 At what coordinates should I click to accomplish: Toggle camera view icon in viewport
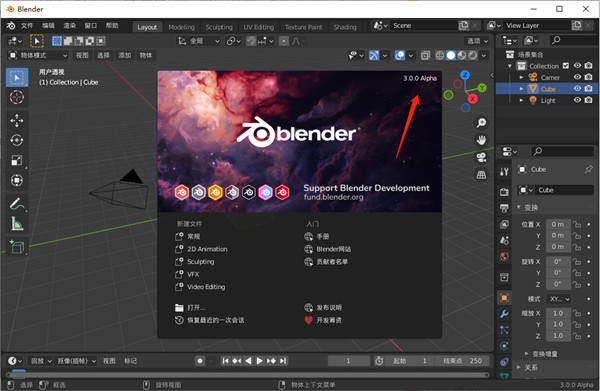point(481,157)
